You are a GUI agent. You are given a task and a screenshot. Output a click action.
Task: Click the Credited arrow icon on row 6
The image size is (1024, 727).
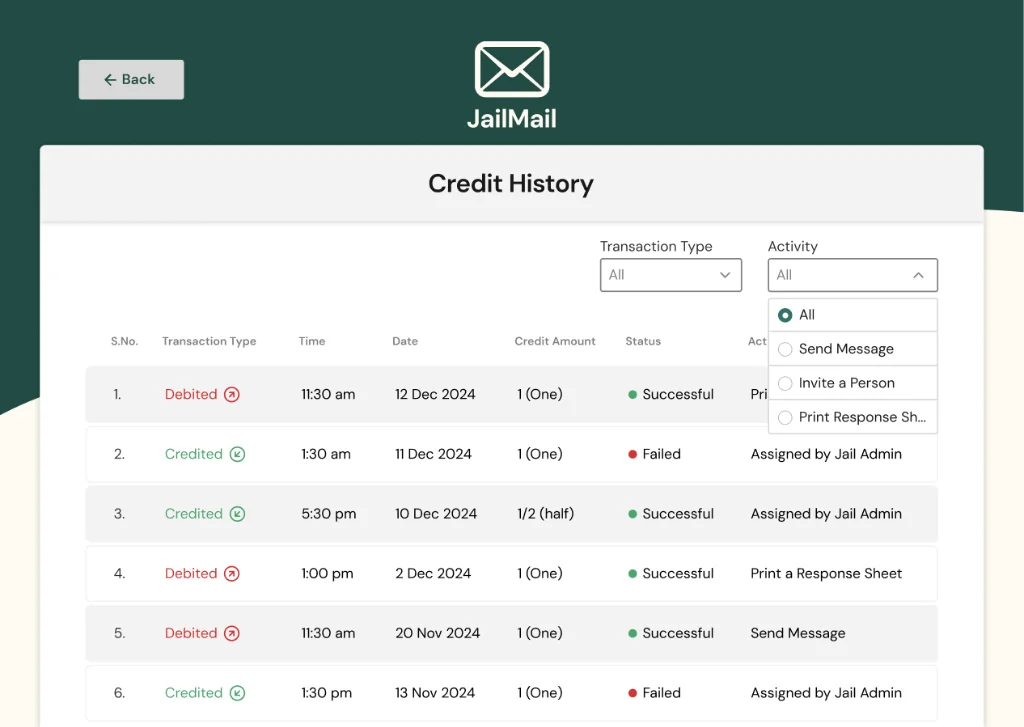239,693
